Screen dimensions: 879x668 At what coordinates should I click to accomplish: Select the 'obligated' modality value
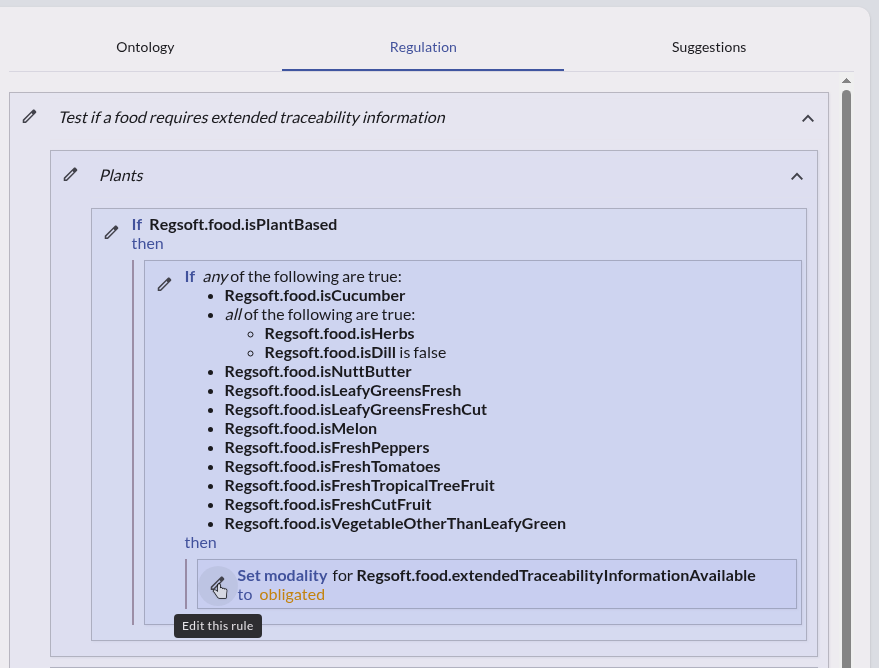292,594
